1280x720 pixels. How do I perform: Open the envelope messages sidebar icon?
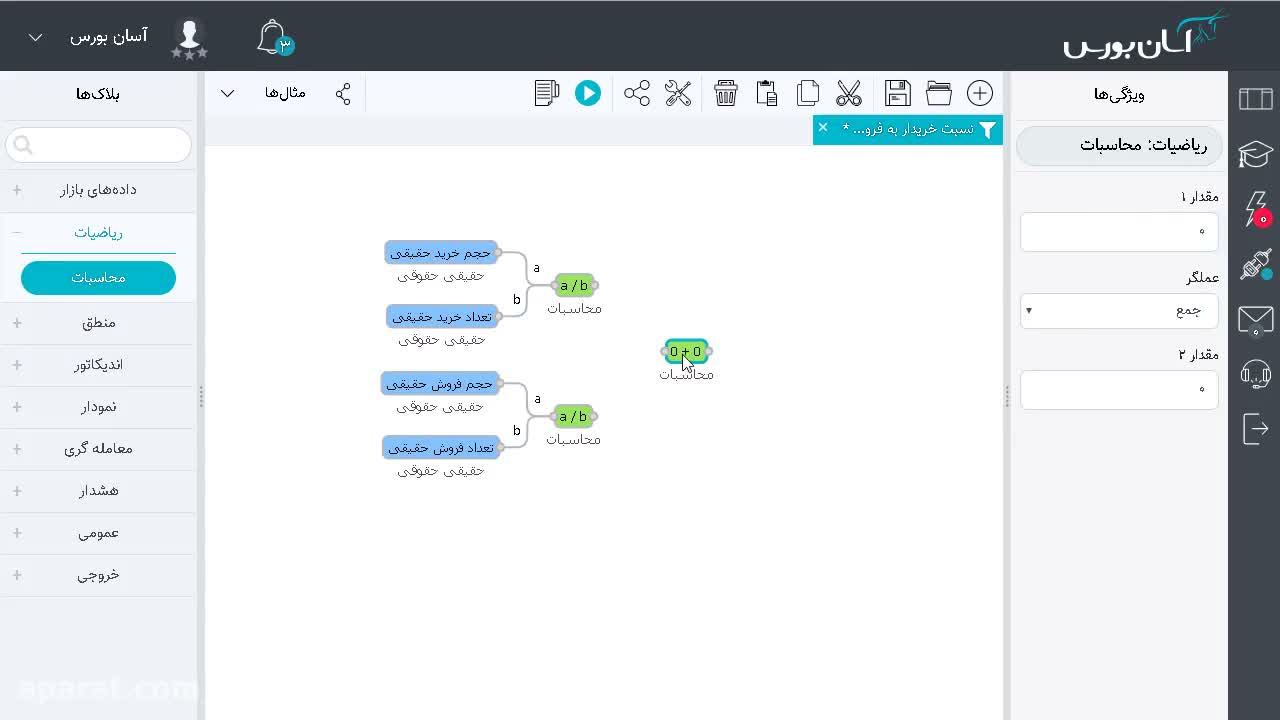pos(1255,320)
